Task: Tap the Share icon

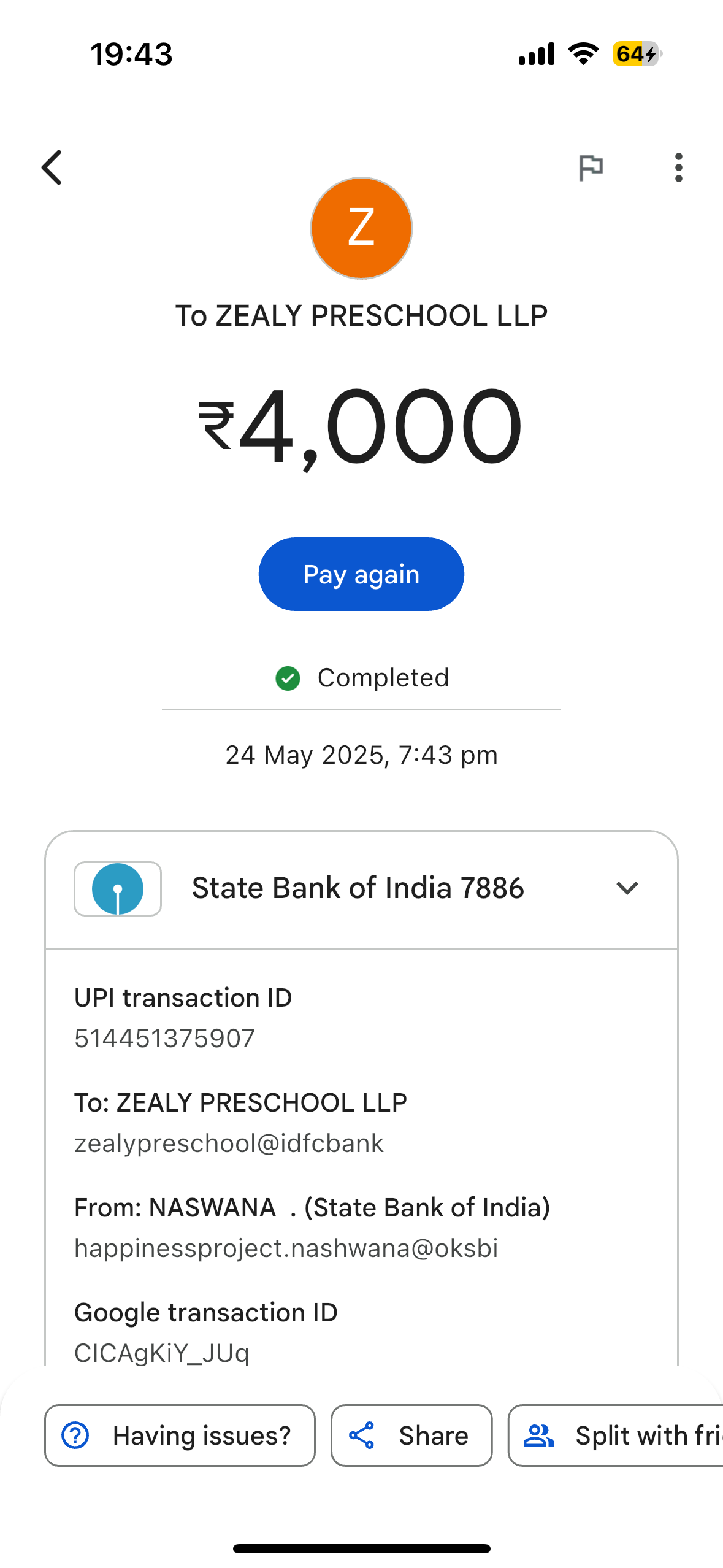Action: 362,1436
